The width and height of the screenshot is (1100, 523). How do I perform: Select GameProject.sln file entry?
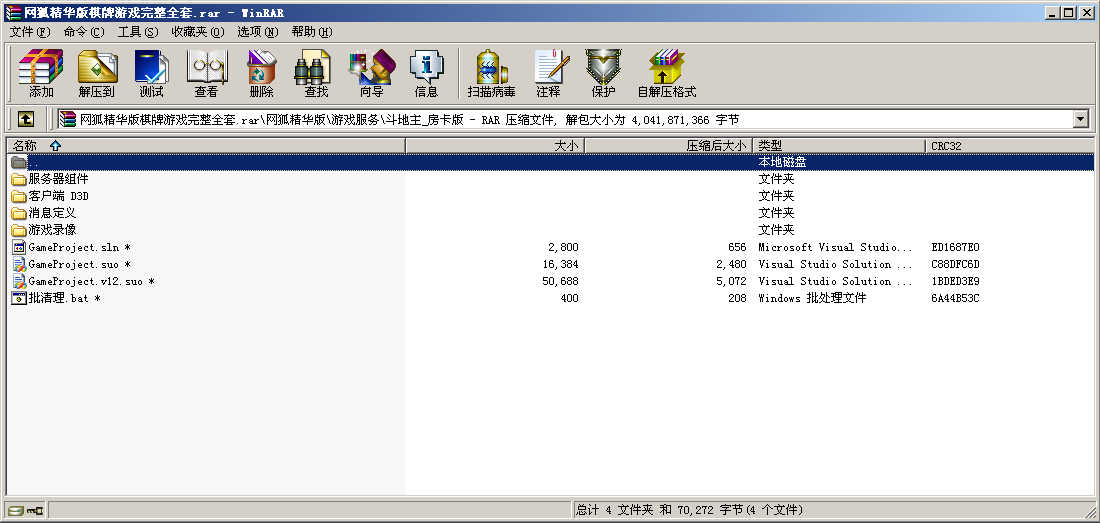click(x=75, y=247)
